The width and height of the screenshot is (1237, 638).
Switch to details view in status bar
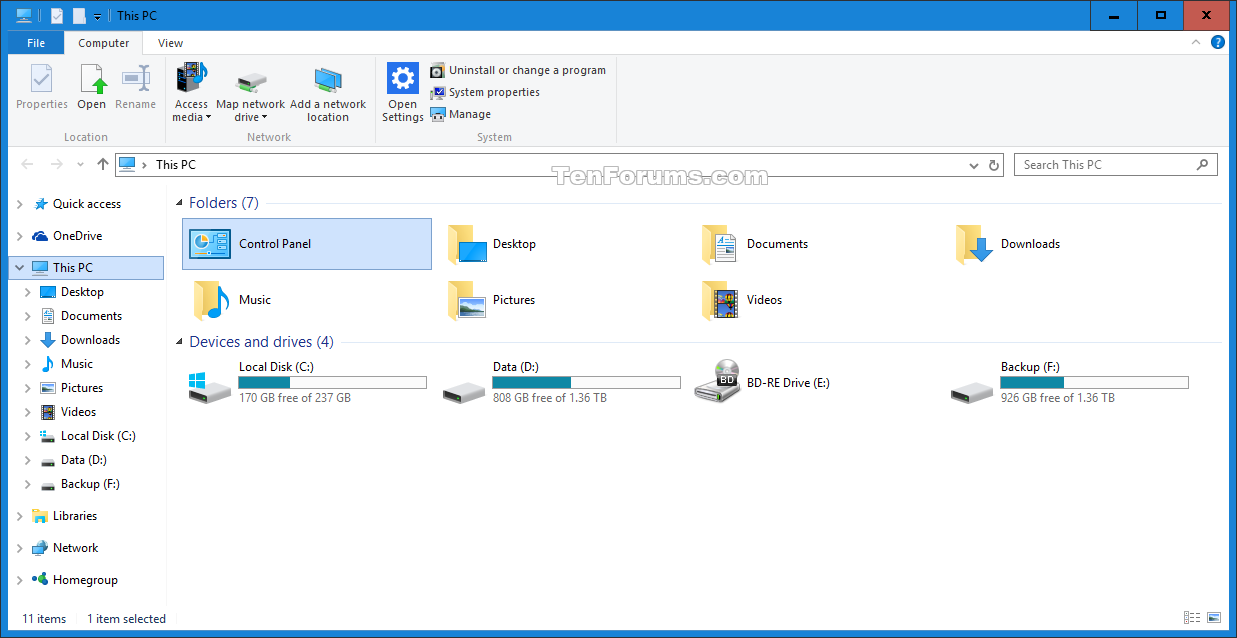coord(1191,618)
